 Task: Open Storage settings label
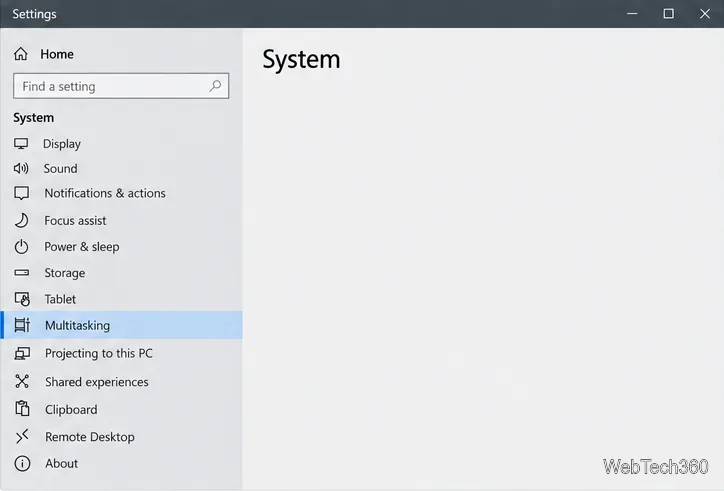click(x=65, y=273)
